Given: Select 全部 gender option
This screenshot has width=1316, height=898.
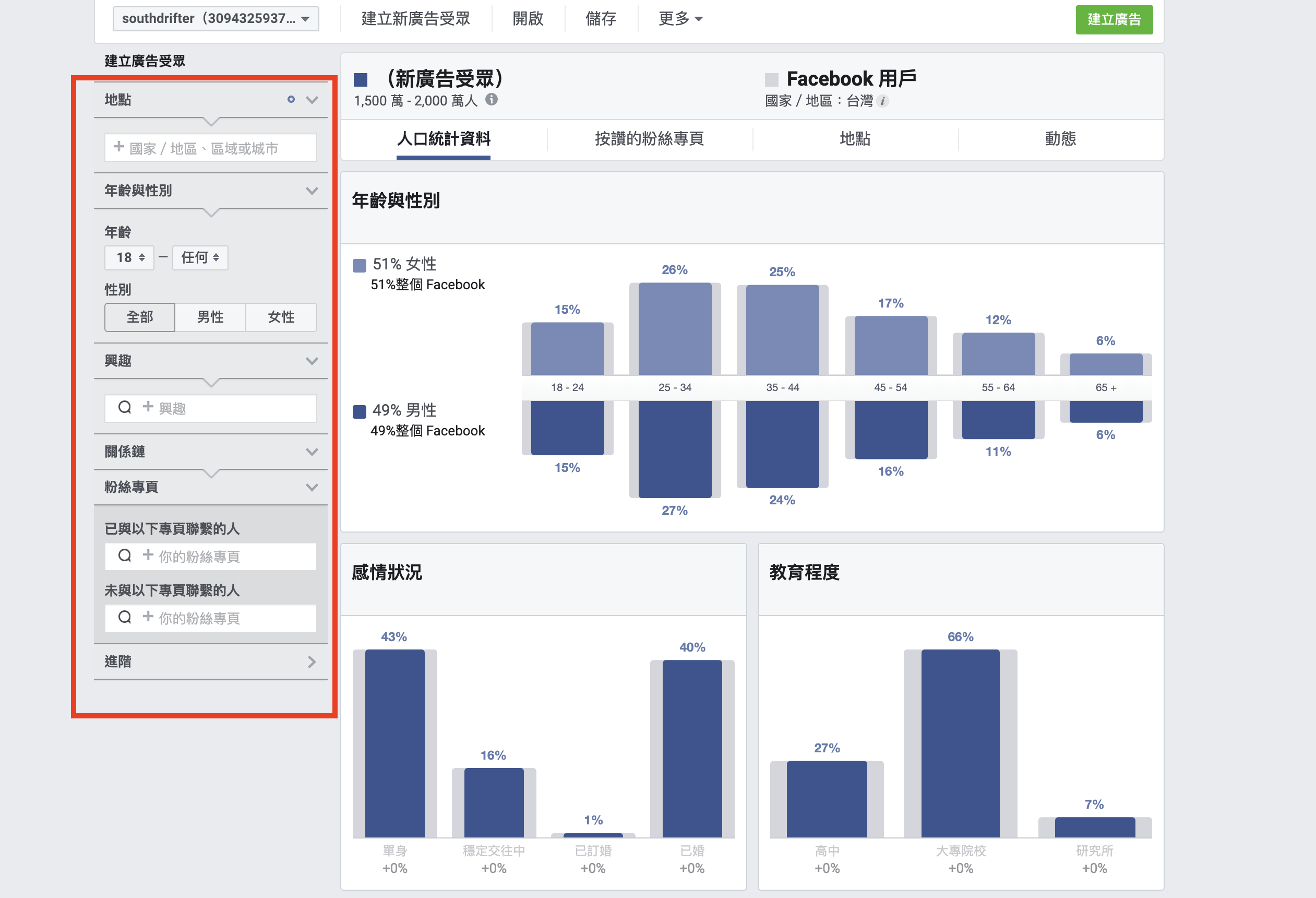Looking at the screenshot, I should tap(140, 317).
